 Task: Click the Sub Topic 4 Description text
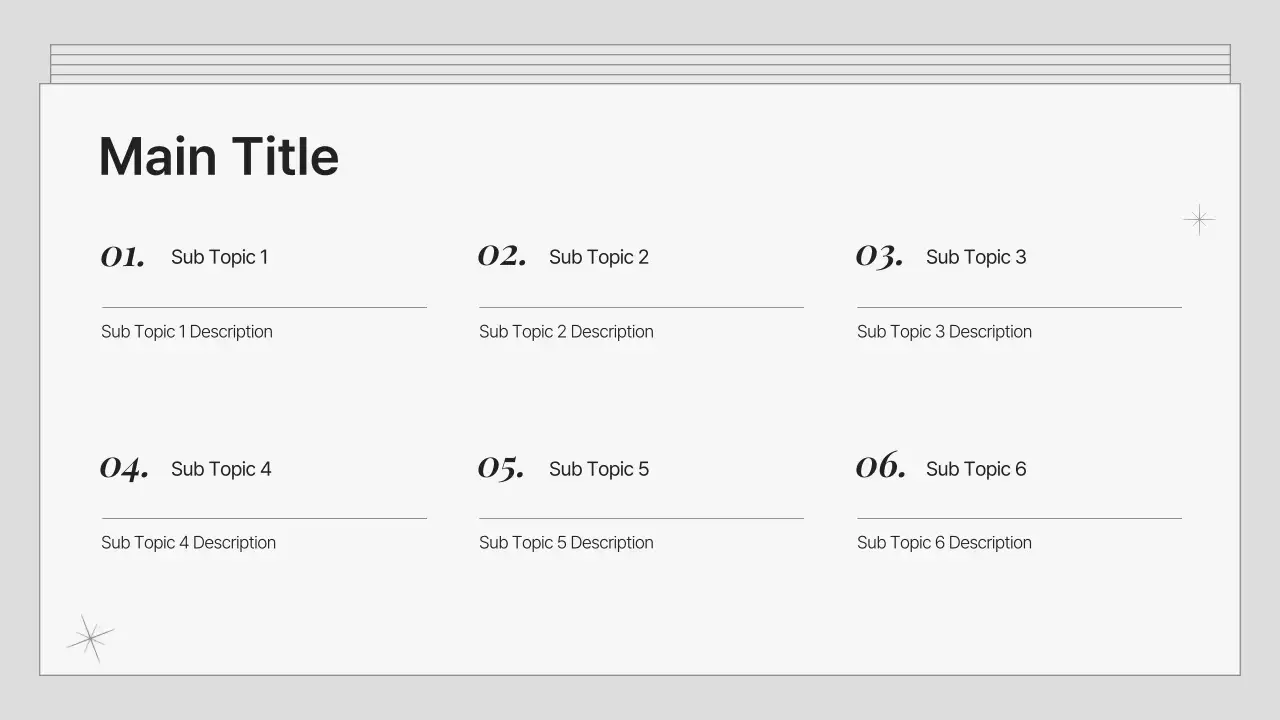188,543
